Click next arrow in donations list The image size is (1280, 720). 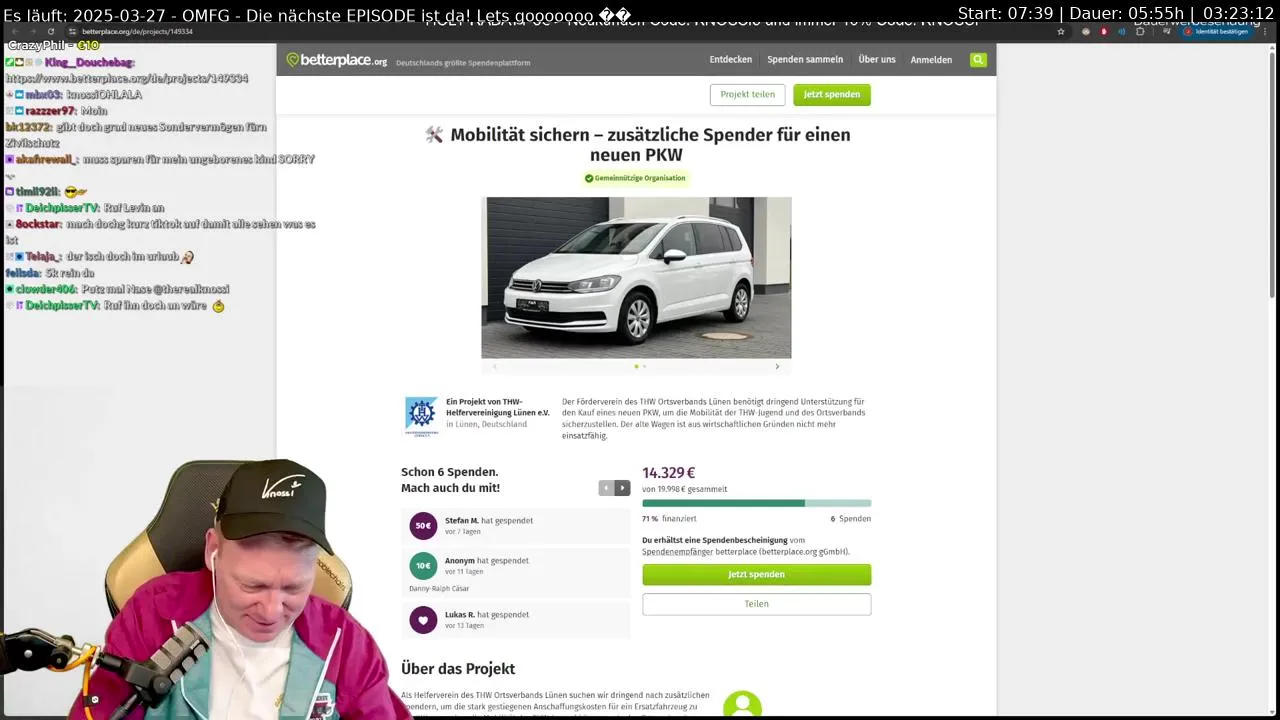[622, 488]
